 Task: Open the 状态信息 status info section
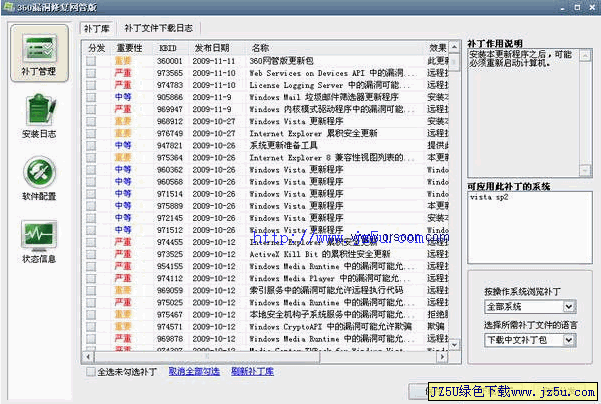coord(39,241)
